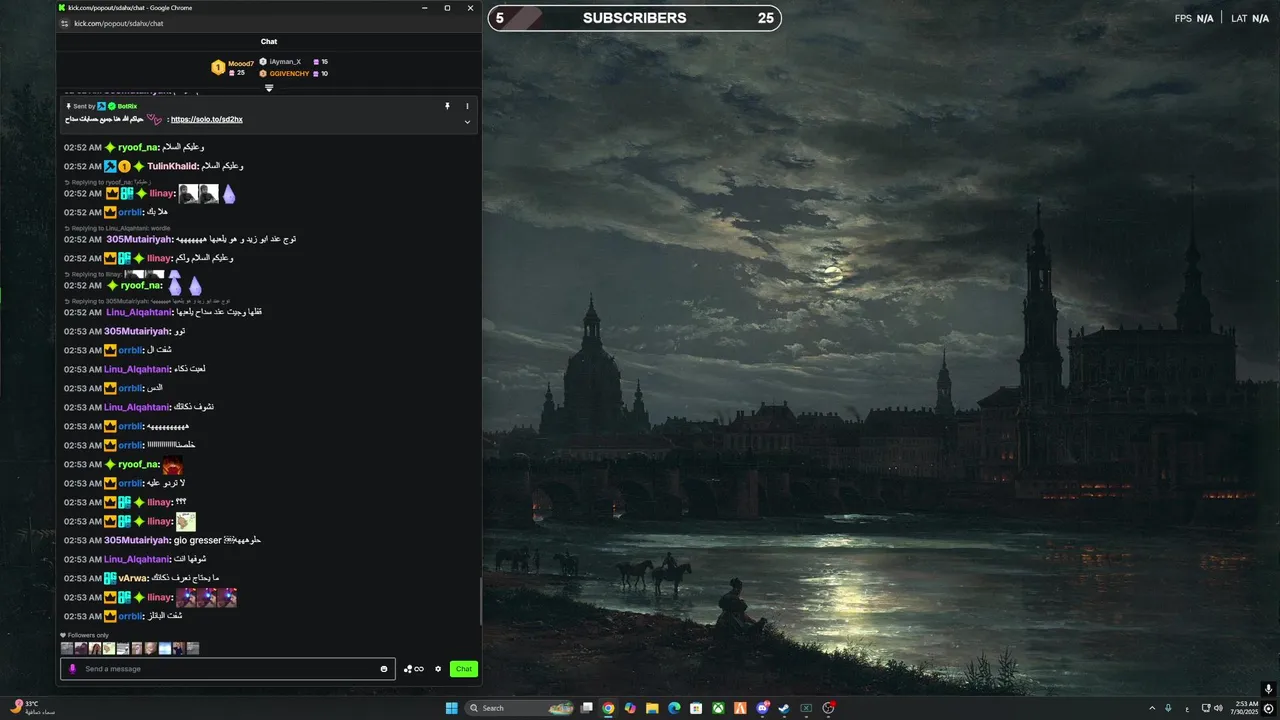Show hidden system tray icons
This screenshot has height=720, width=1280.
click(1151, 708)
